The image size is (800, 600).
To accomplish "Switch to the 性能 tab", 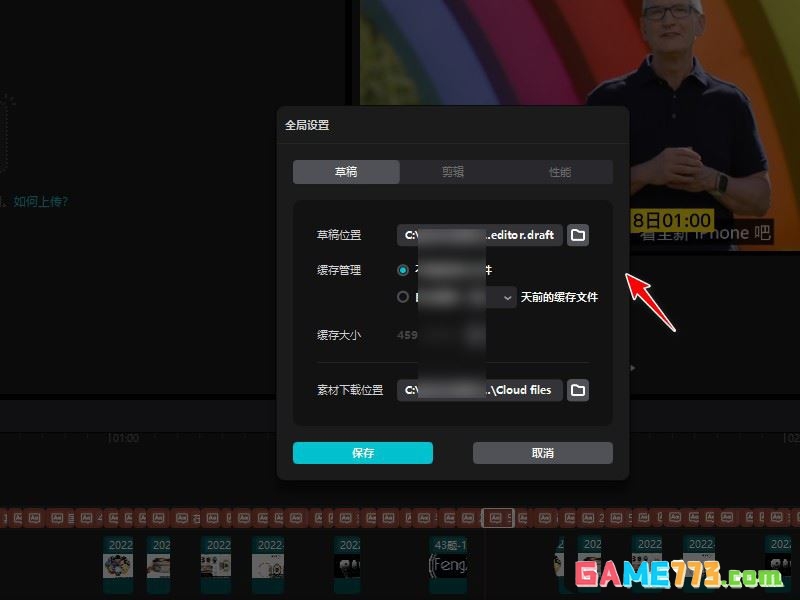I will (561, 171).
